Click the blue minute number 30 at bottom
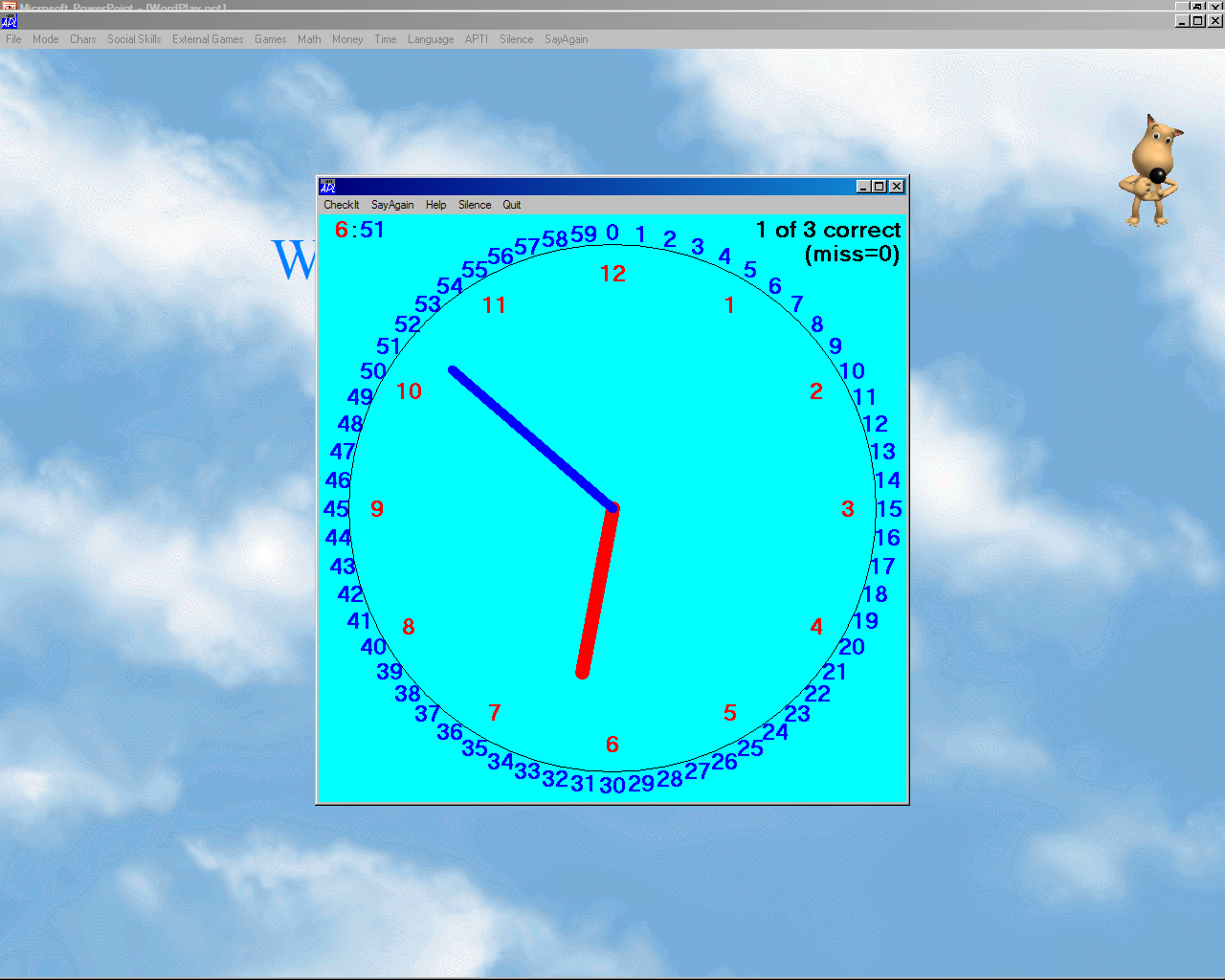 point(612,785)
